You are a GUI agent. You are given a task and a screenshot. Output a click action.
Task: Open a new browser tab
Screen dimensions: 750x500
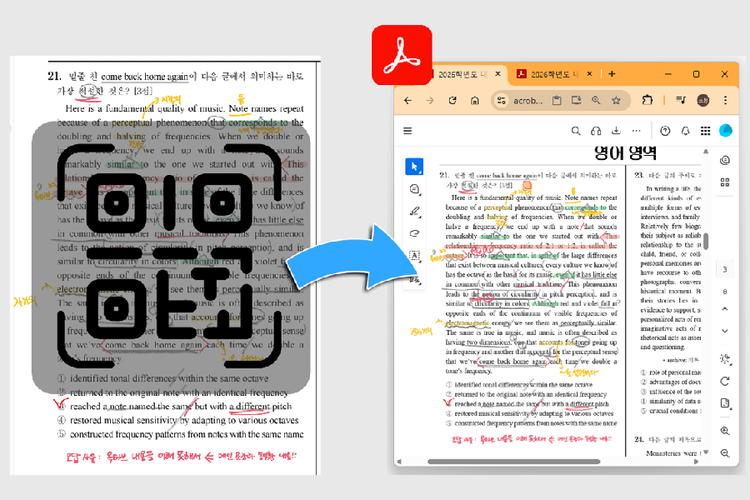pyautogui.click(x=612, y=74)
